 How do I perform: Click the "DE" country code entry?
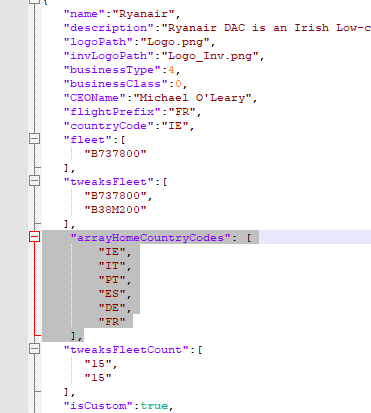tap(112, 308)
